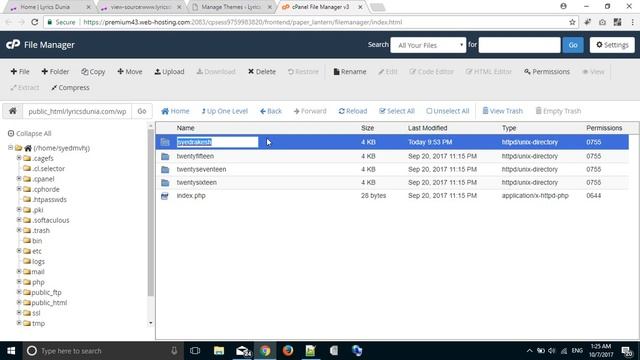Select public_ftp folder in tree

pyautogui.click(x=46, y=292)
